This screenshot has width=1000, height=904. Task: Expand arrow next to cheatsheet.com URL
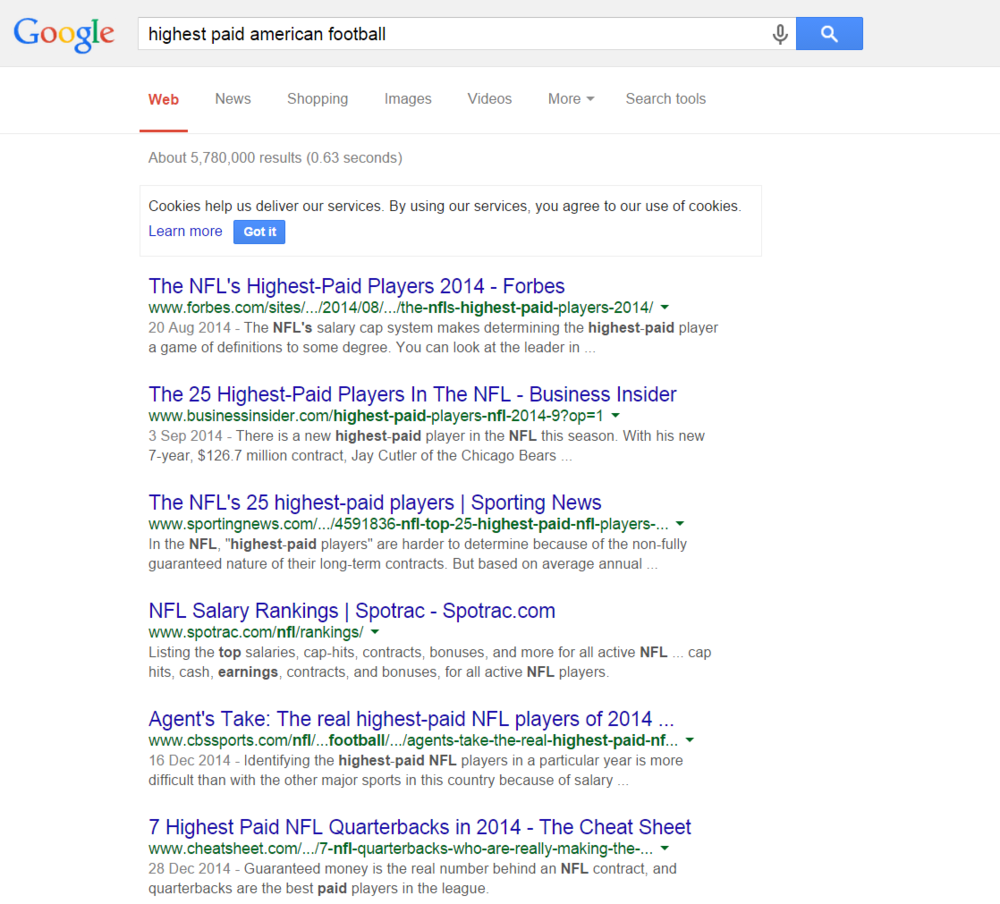665,848
